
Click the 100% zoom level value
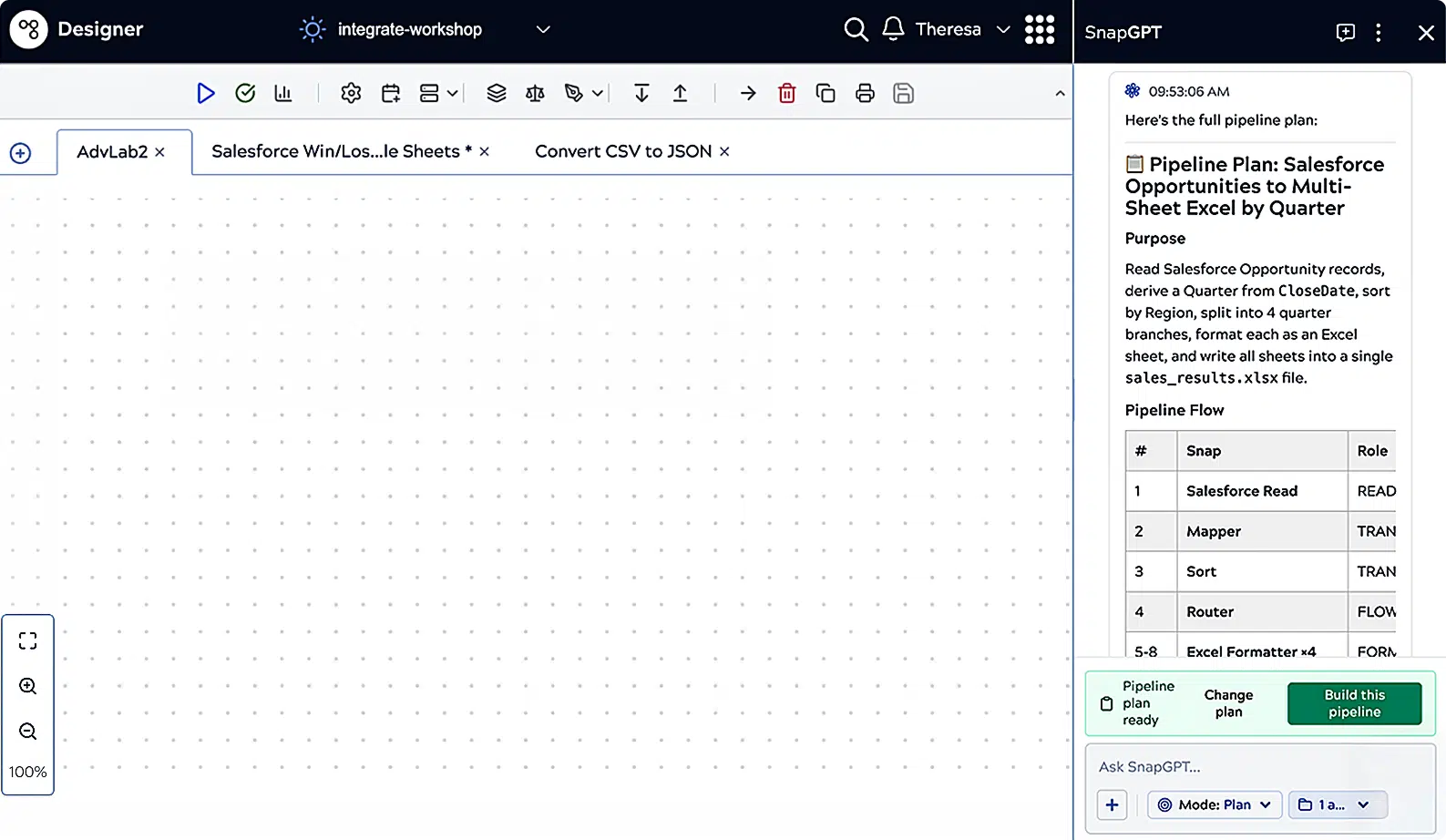pyautogui.click(x=27, y=772)
